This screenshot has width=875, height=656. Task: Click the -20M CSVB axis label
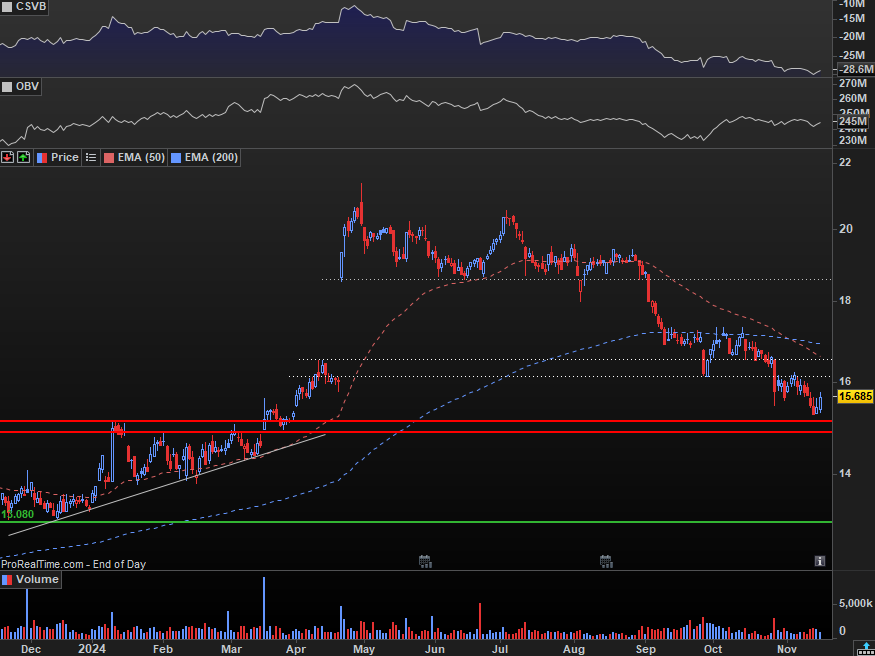point(853,37)
